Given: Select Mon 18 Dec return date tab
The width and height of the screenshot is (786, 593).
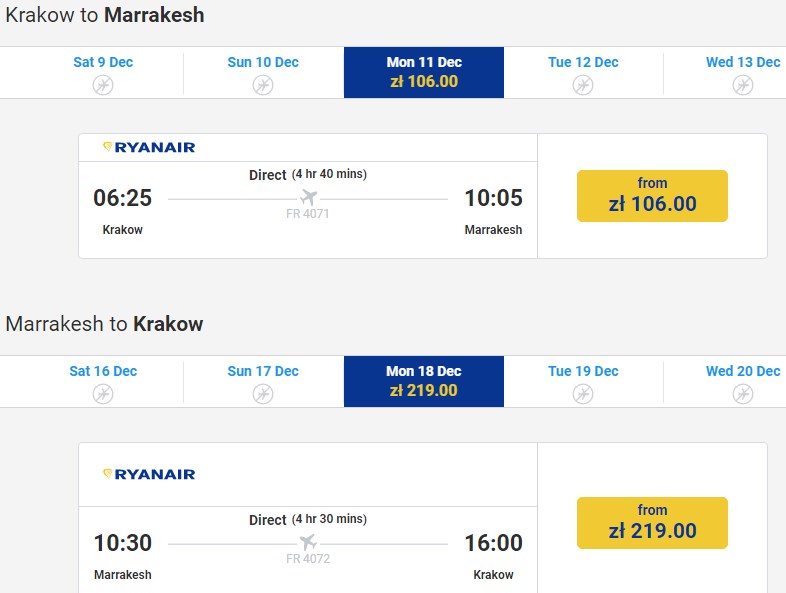Looking at the screenshot, I should pyautogui.click(x=424, y=381).
